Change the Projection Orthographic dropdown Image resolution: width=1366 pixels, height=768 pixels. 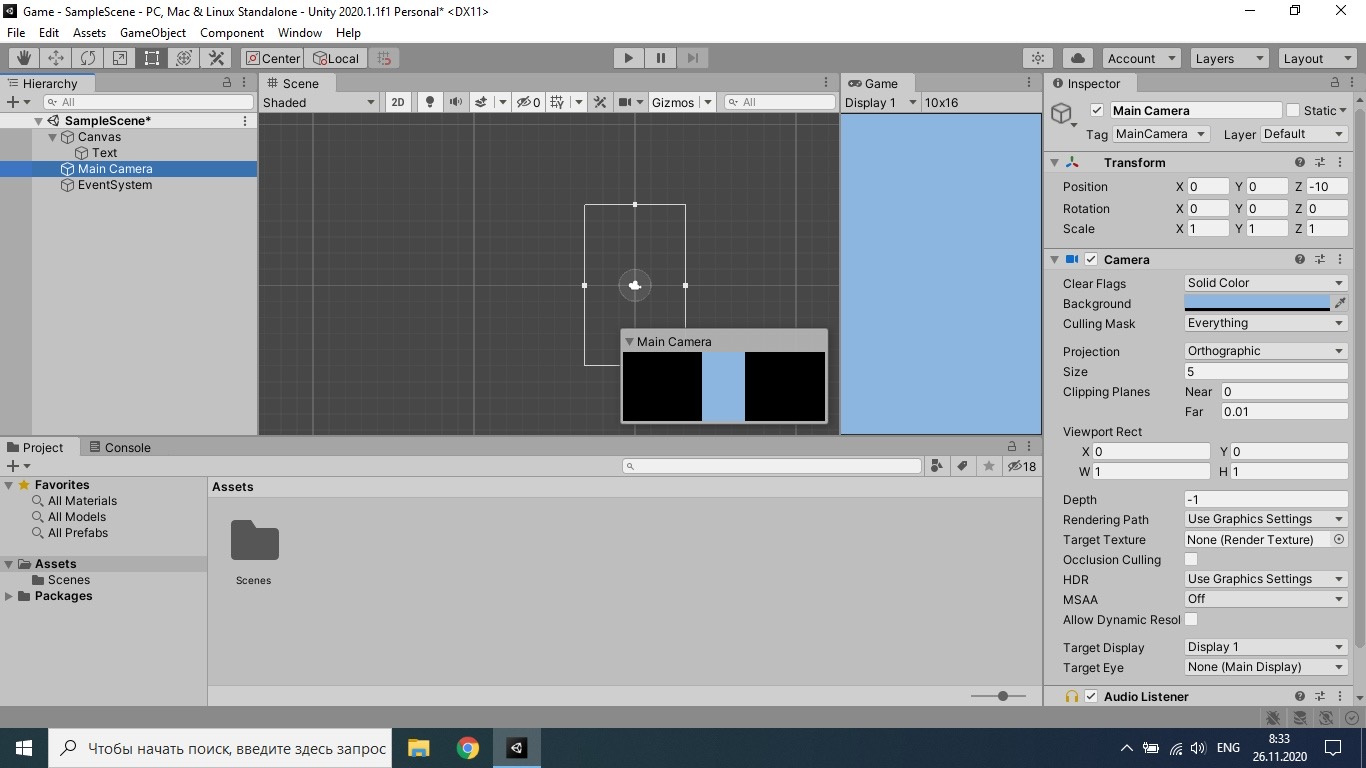click(1266, 351)
